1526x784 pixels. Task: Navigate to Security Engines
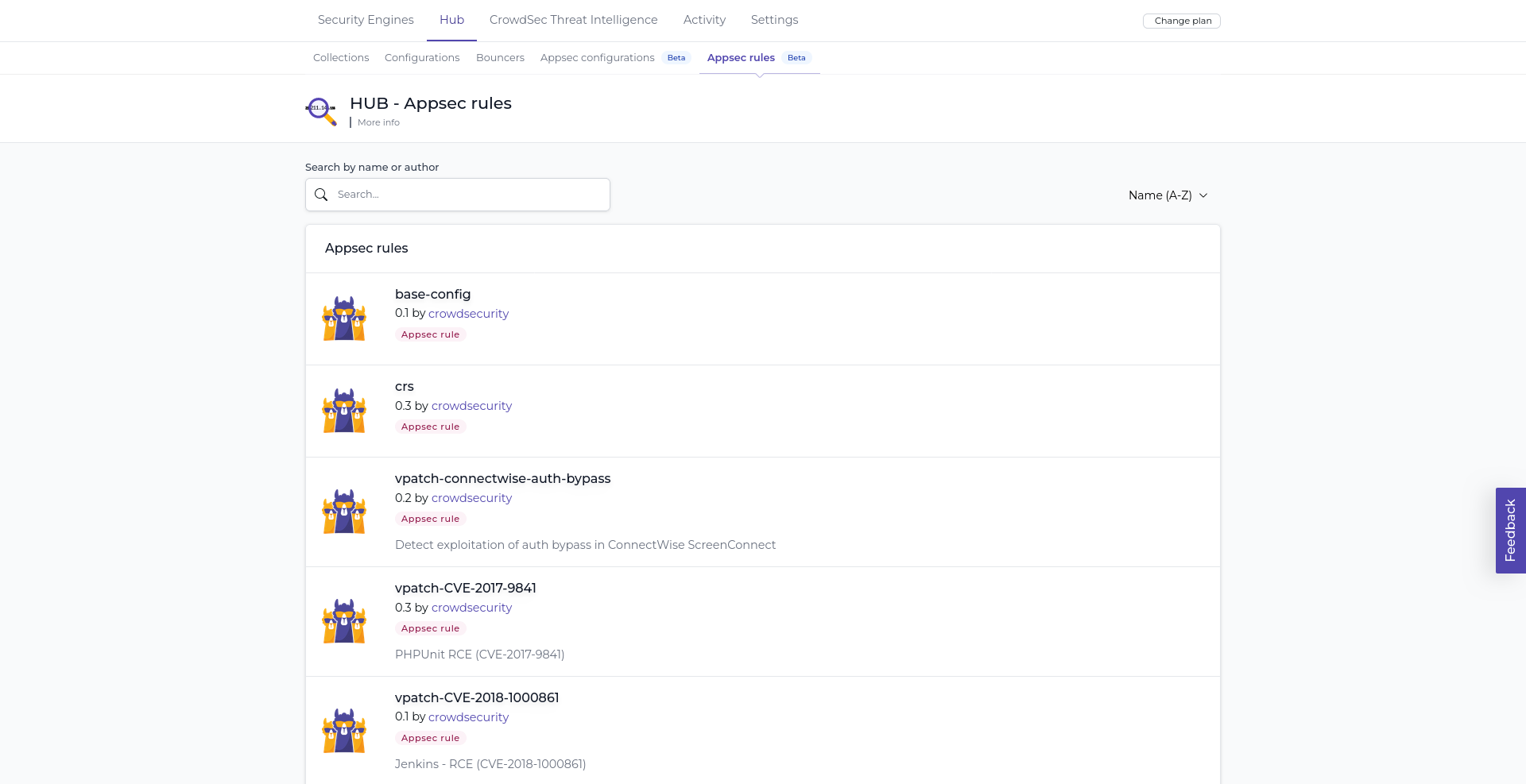pos(365,20)
